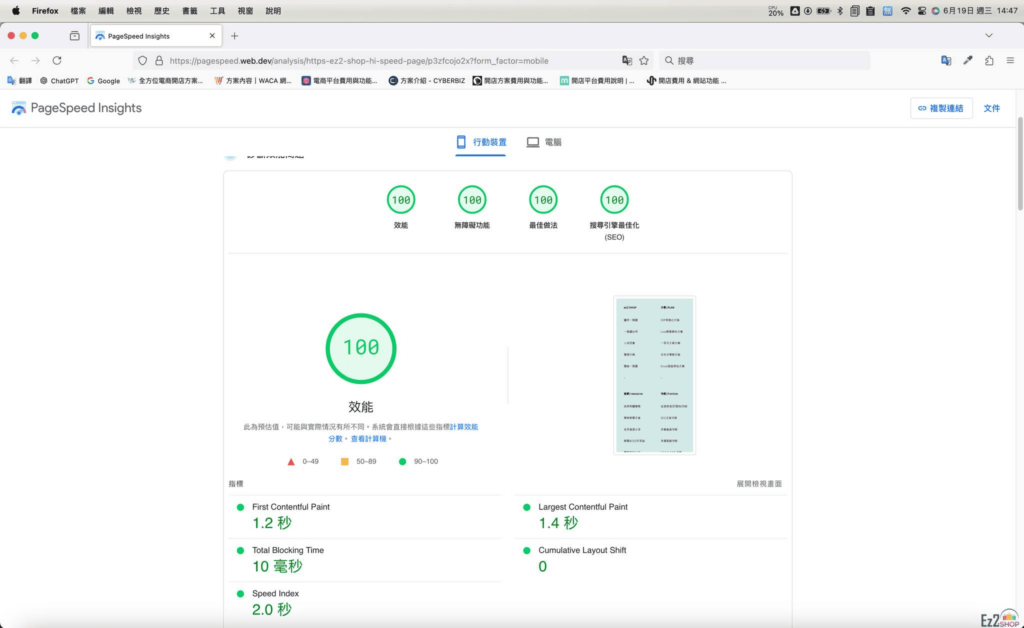Go back to the previous page
This screenshot has height=628, width=1024.
pos(14,61)
